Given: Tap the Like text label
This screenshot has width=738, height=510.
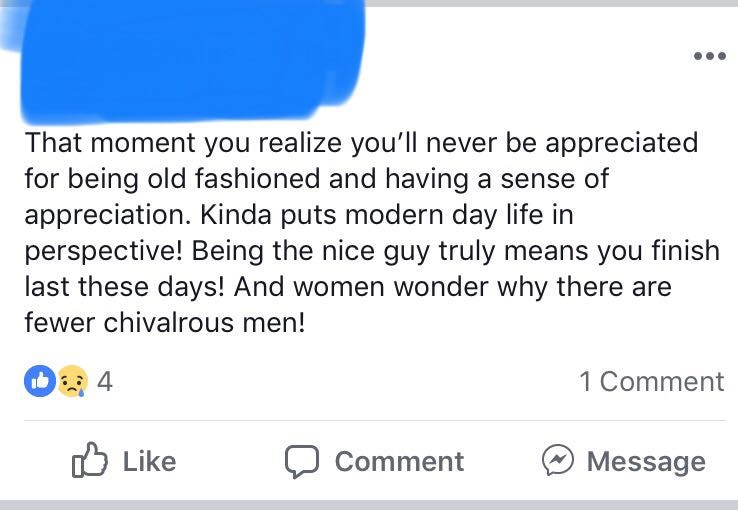Looking at the screenshot, I should pyautogui.click(x=150, y=461).
